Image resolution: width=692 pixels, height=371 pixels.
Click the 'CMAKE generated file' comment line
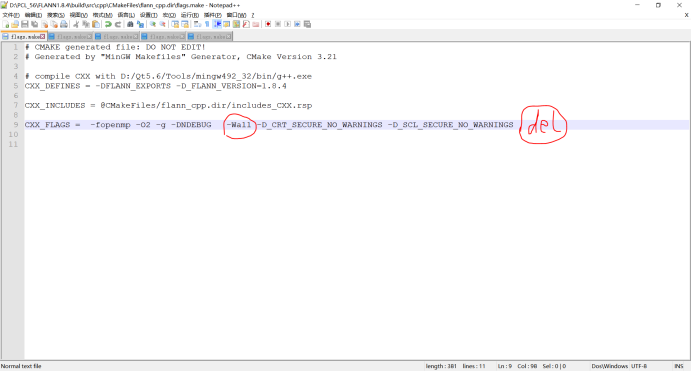(x=115, y=47)
